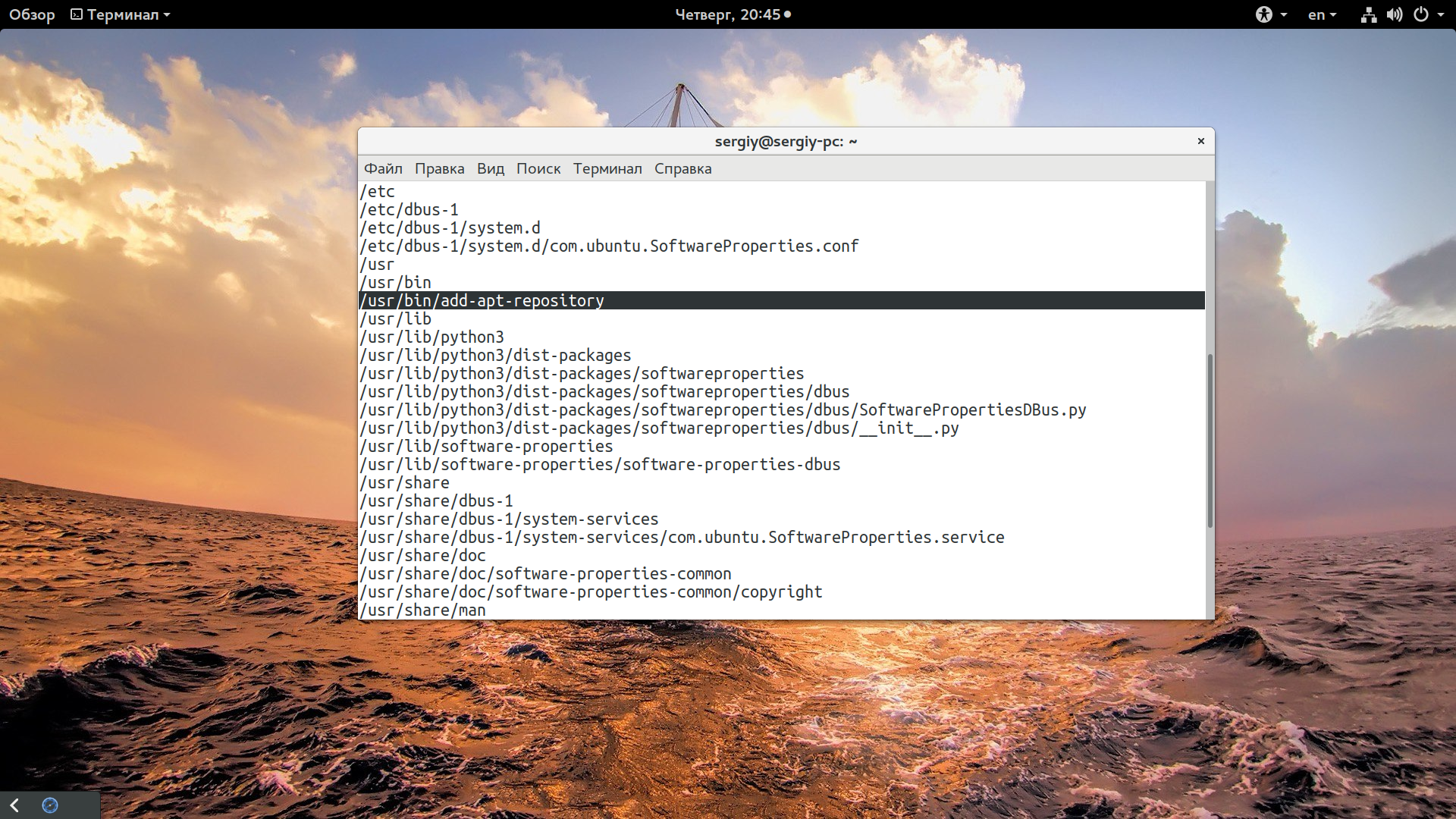Viewport: 1456px width, 819px height.
Task: Click the line /usr/share
Action: tap(404, 482)
